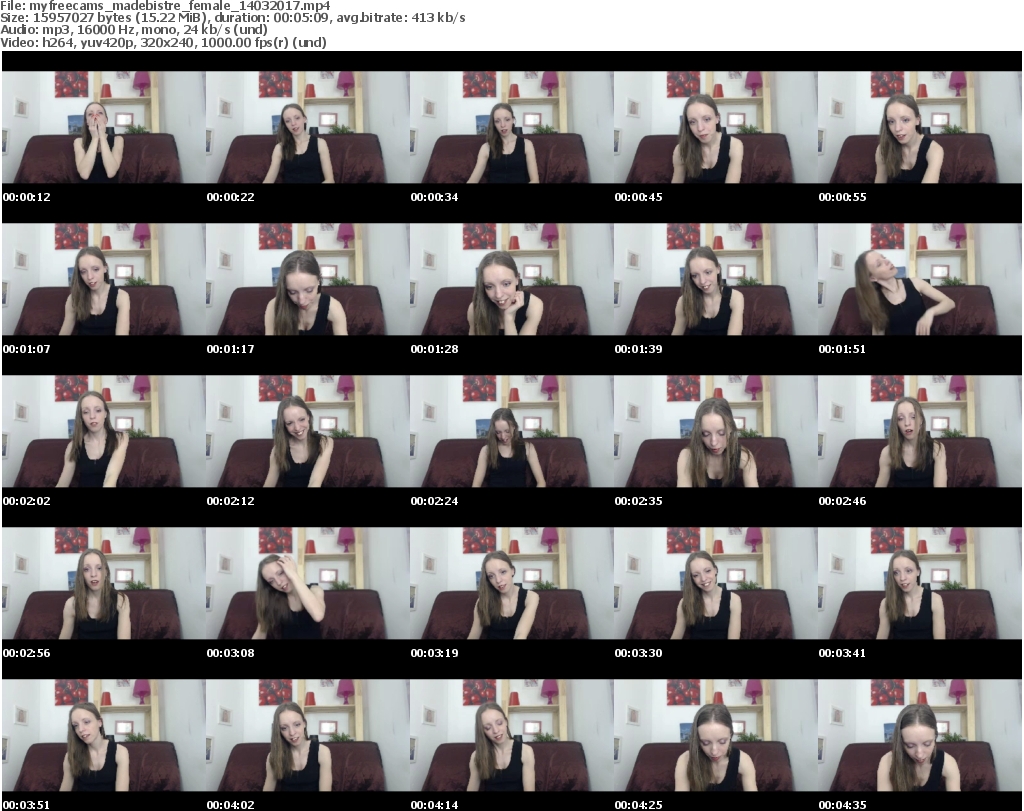Select the thumbnail frame stamped 00:02:56
The height and width of the screenshot is (811, 1024).
[103, 584]
